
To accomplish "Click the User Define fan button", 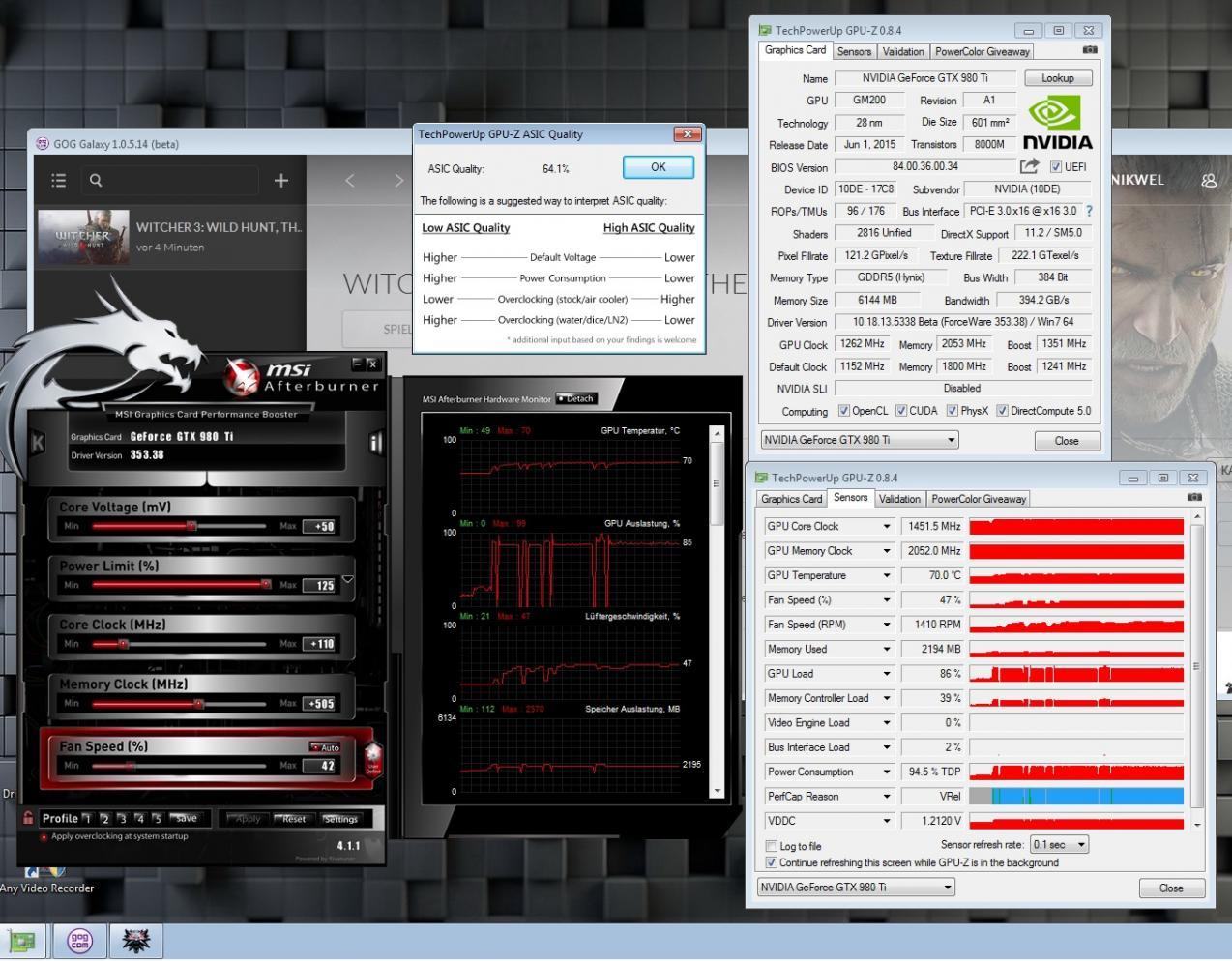I will click(x=373, y=758).
